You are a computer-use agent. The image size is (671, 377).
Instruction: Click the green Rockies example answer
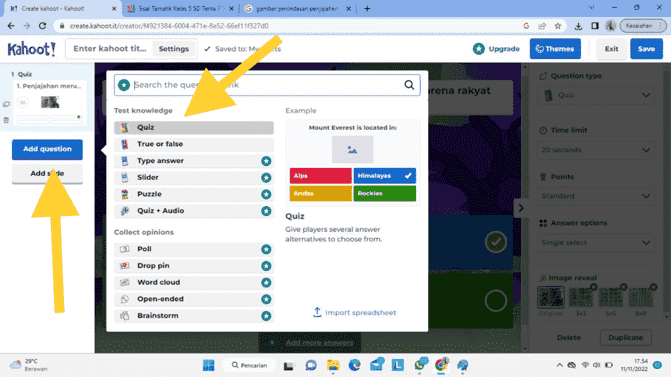(x=384, y=193)
